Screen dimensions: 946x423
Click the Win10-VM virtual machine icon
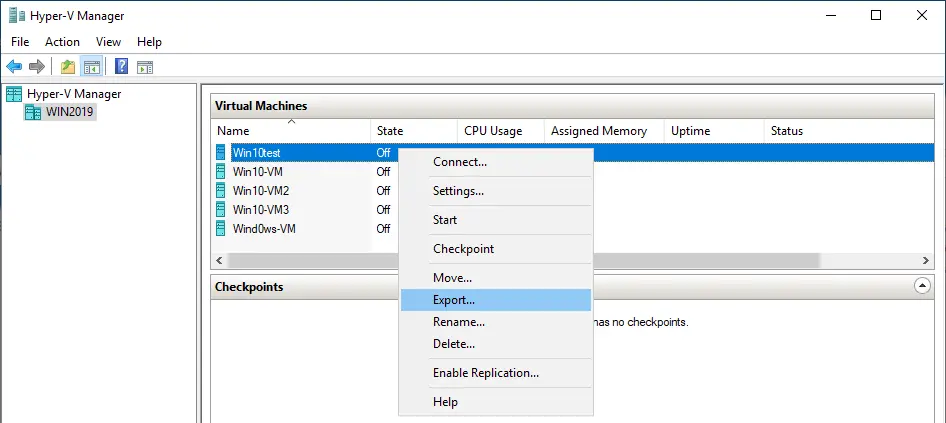coord(221,171)
